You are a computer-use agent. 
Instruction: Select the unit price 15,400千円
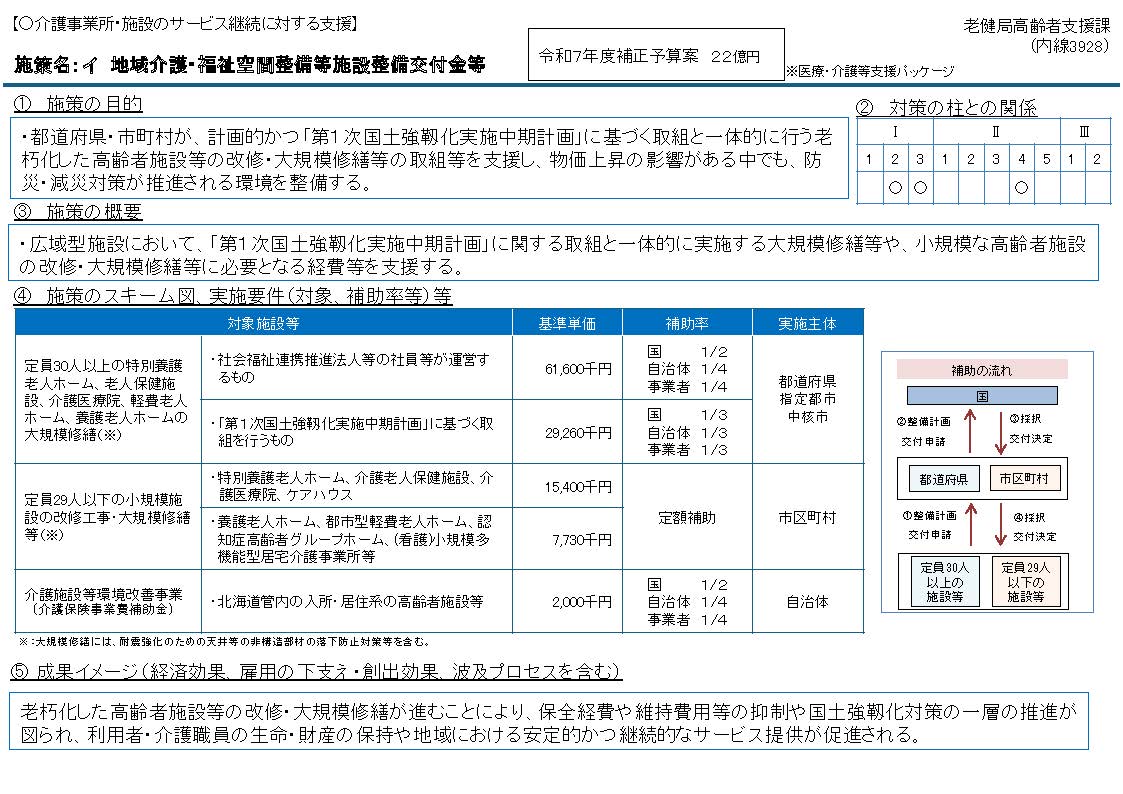pos(578,487)
